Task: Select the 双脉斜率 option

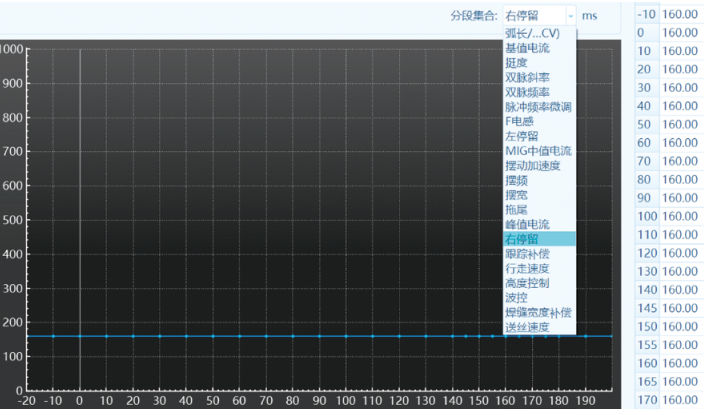Action: (x=526, y=77)
